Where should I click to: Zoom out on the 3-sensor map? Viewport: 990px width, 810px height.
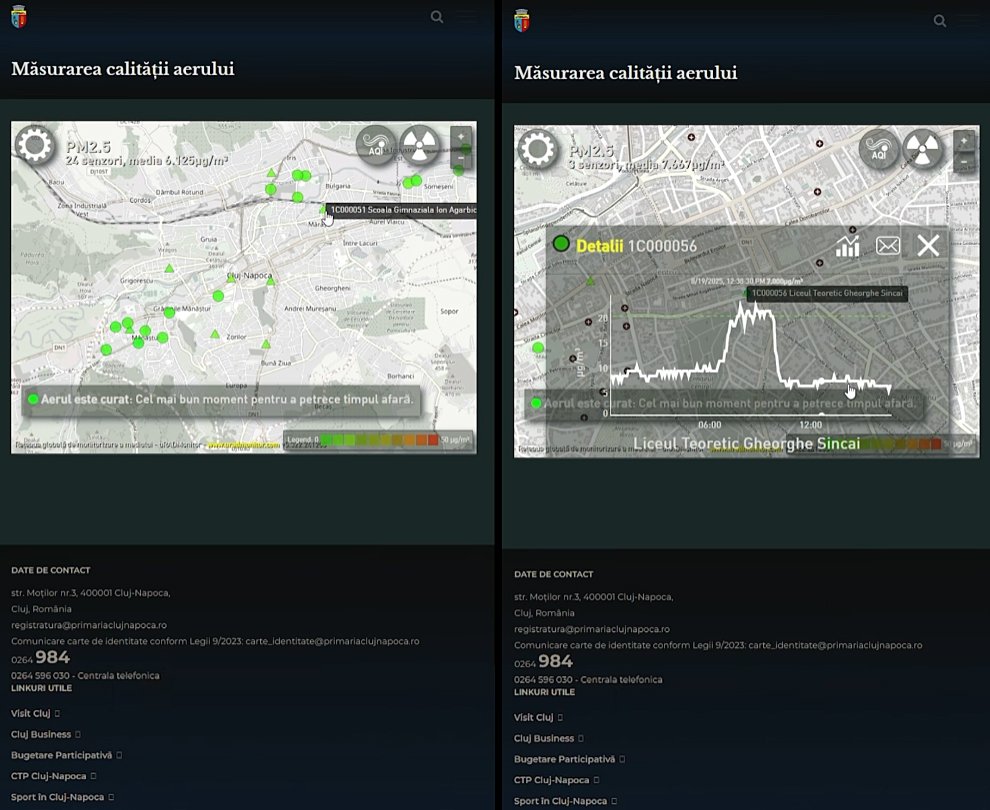(963, 162)
